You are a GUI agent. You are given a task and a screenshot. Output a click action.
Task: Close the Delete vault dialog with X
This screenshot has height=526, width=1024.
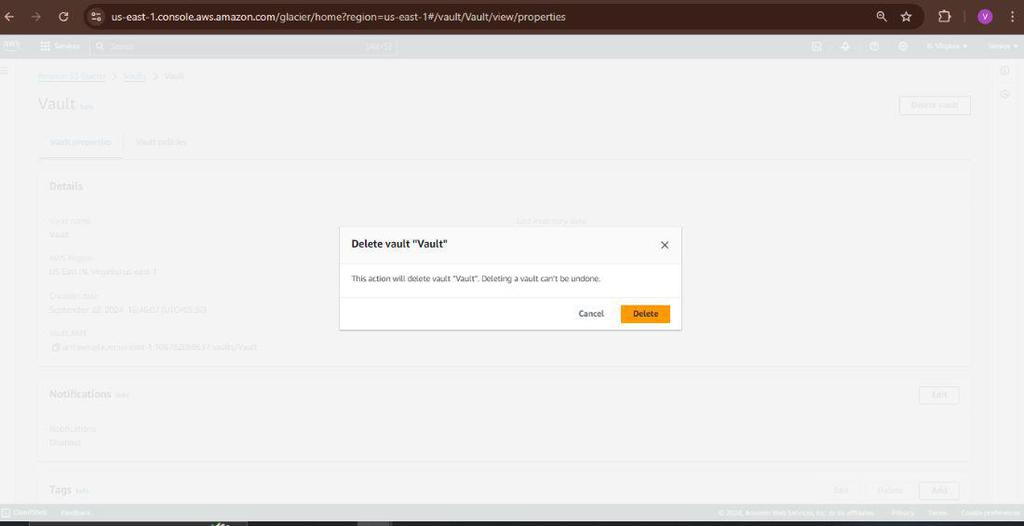click(x=664, y=245)
